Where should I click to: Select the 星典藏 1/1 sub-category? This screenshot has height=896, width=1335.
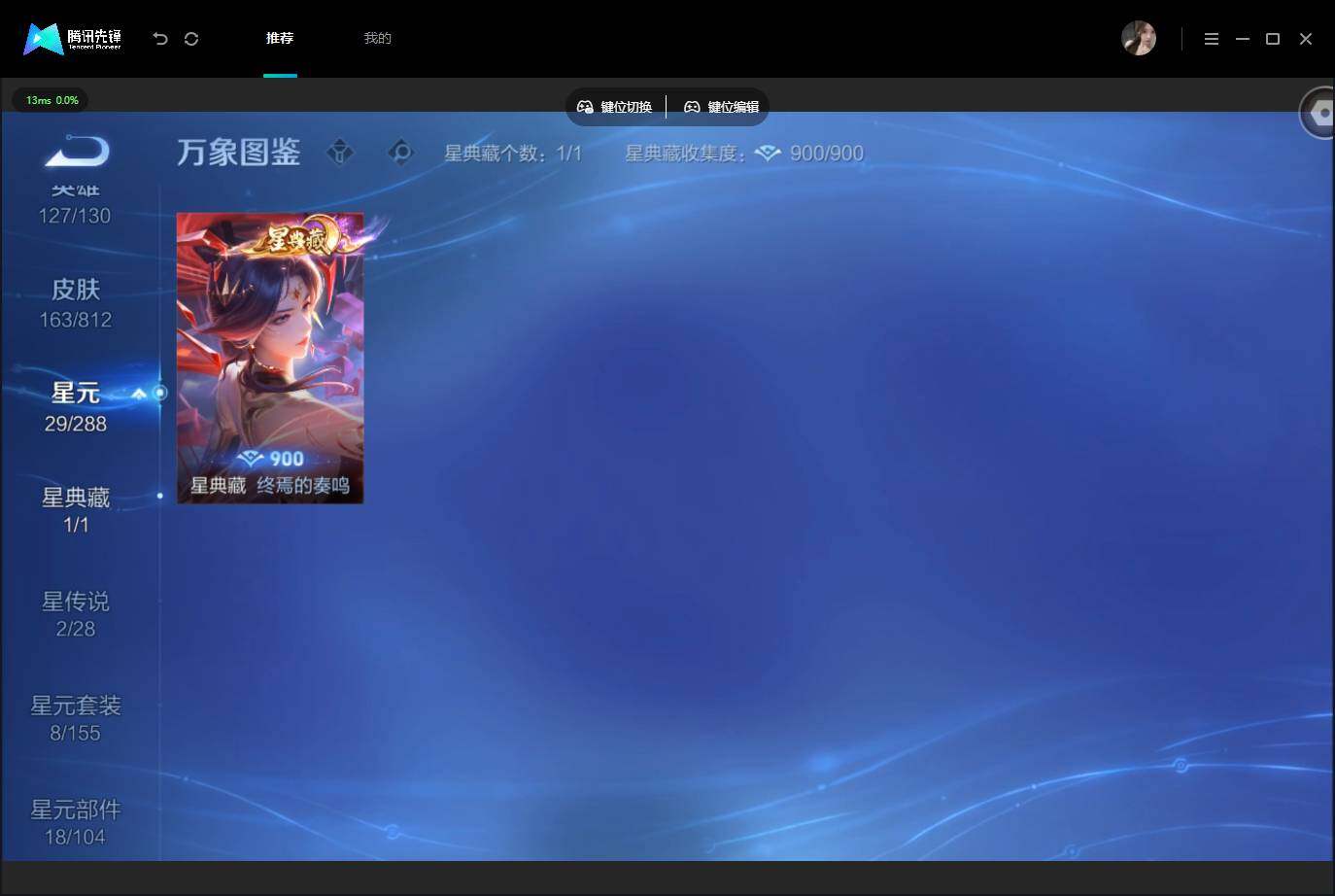pos(76,510)
